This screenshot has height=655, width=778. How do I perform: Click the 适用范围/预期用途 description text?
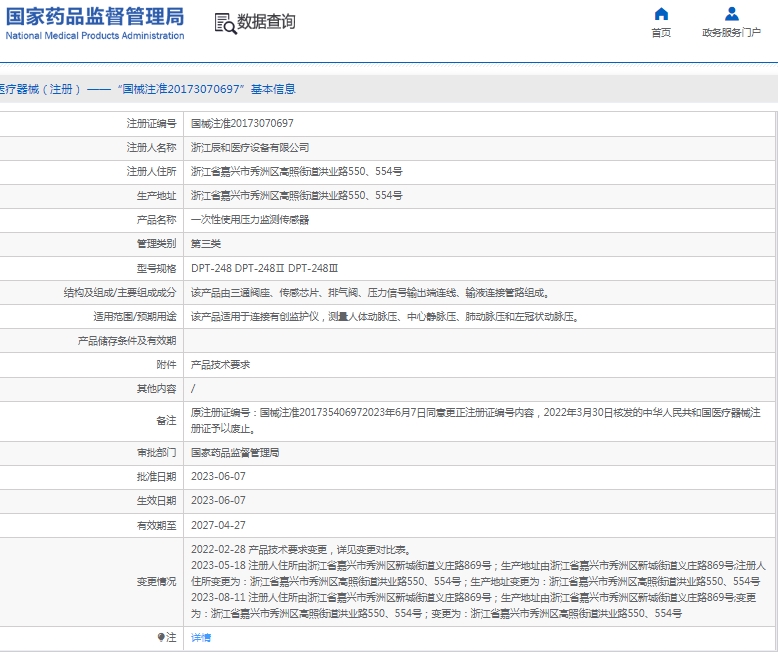(x=386, y=317)
